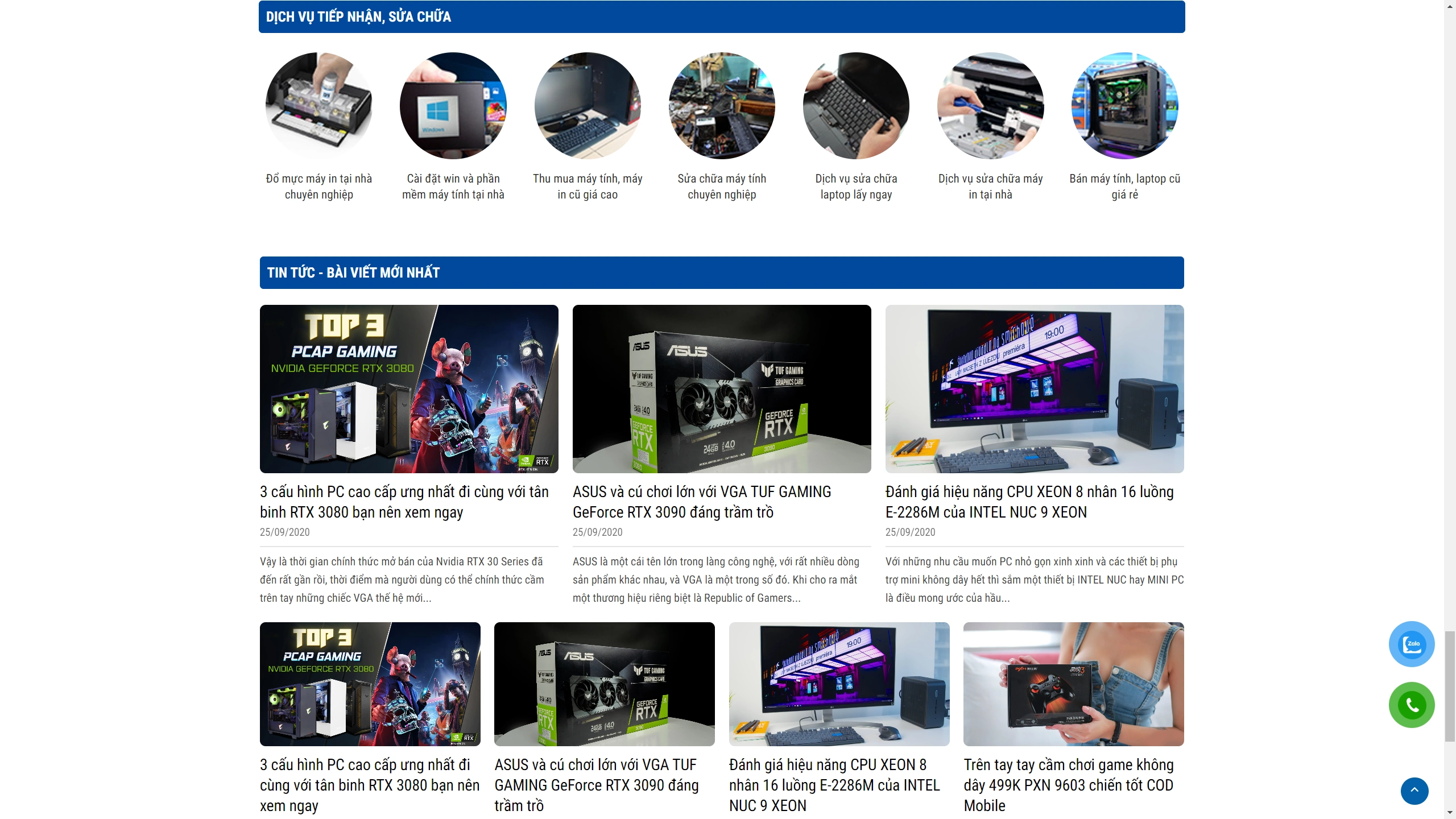Click the date under the ASUS RTX 3090 article
1456x819 pixels.
click(598, 532)
